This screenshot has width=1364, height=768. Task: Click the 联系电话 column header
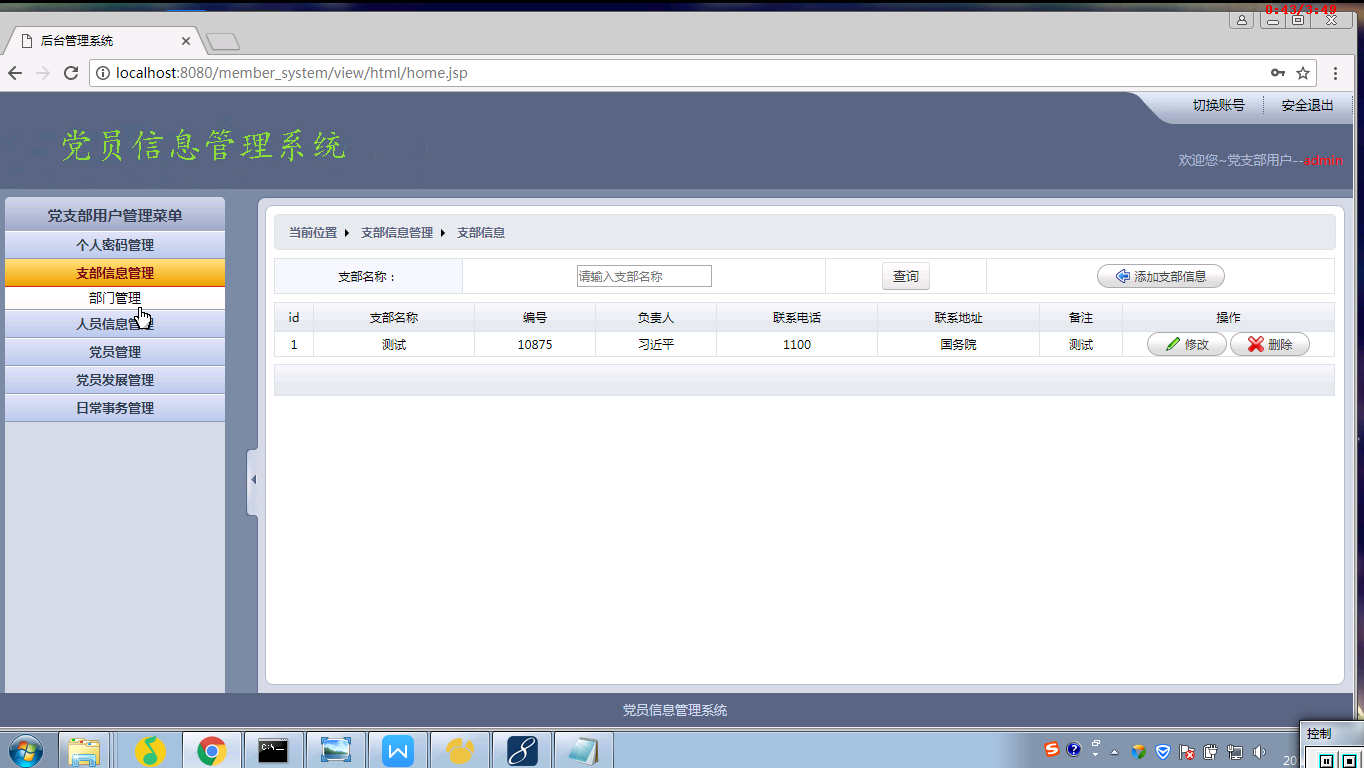797,317
